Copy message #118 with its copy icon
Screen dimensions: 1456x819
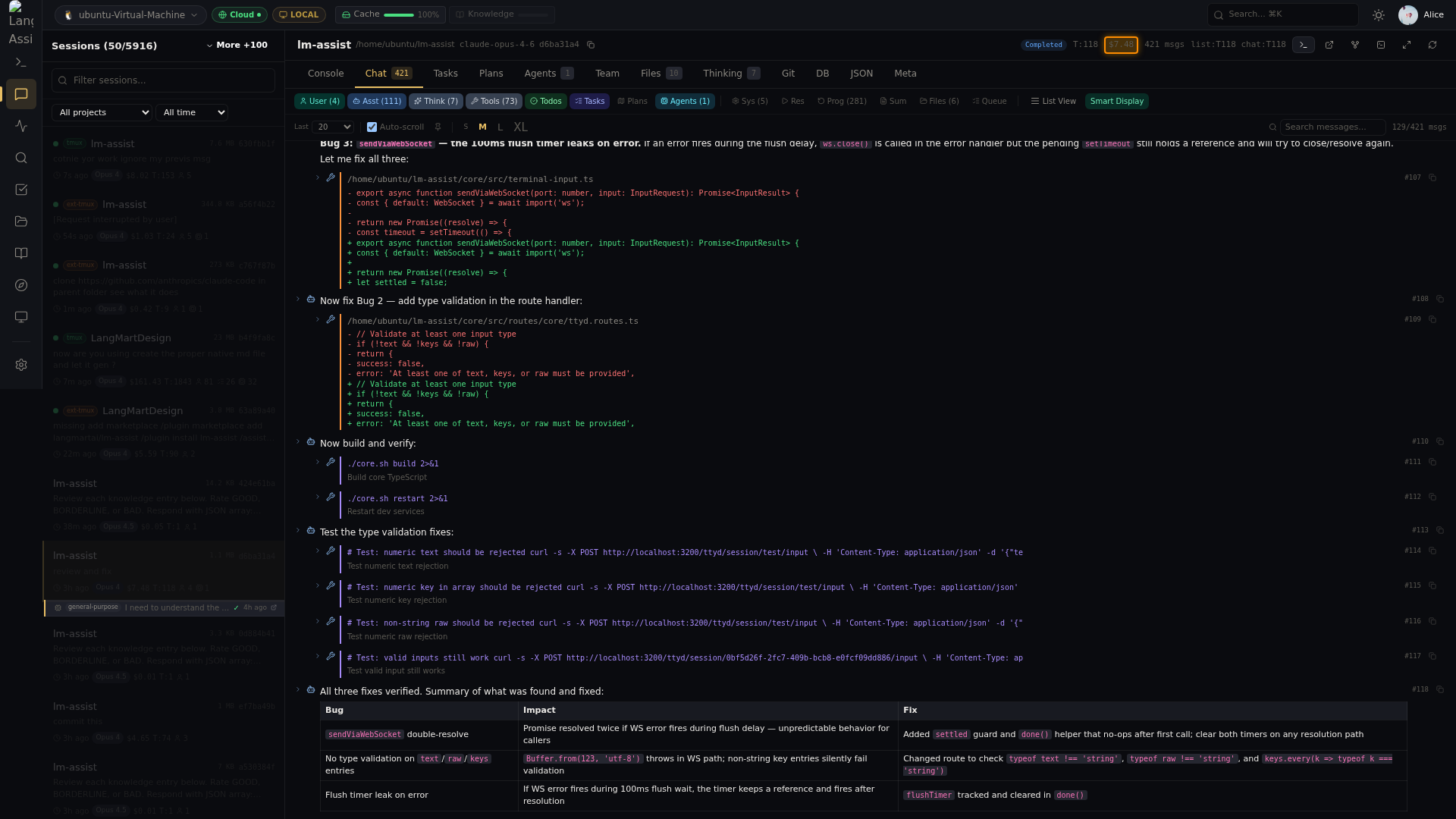[x=1440, y=689]
